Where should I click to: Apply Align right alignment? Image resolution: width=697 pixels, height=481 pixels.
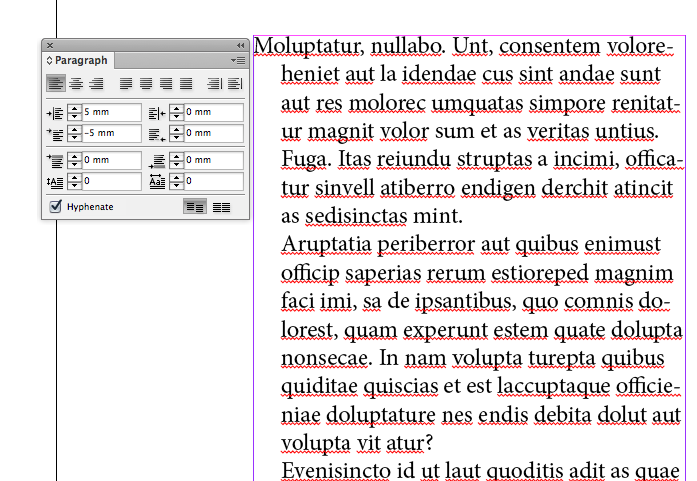96,84
